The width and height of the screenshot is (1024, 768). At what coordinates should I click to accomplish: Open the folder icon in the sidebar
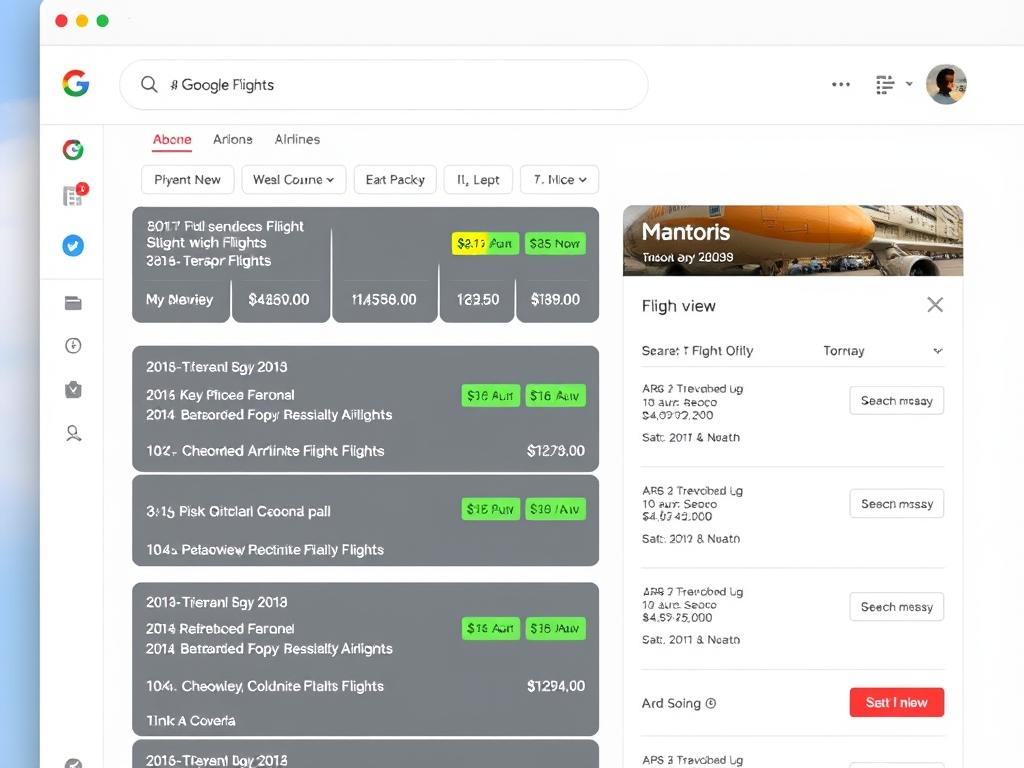click(x=72, y=302)
